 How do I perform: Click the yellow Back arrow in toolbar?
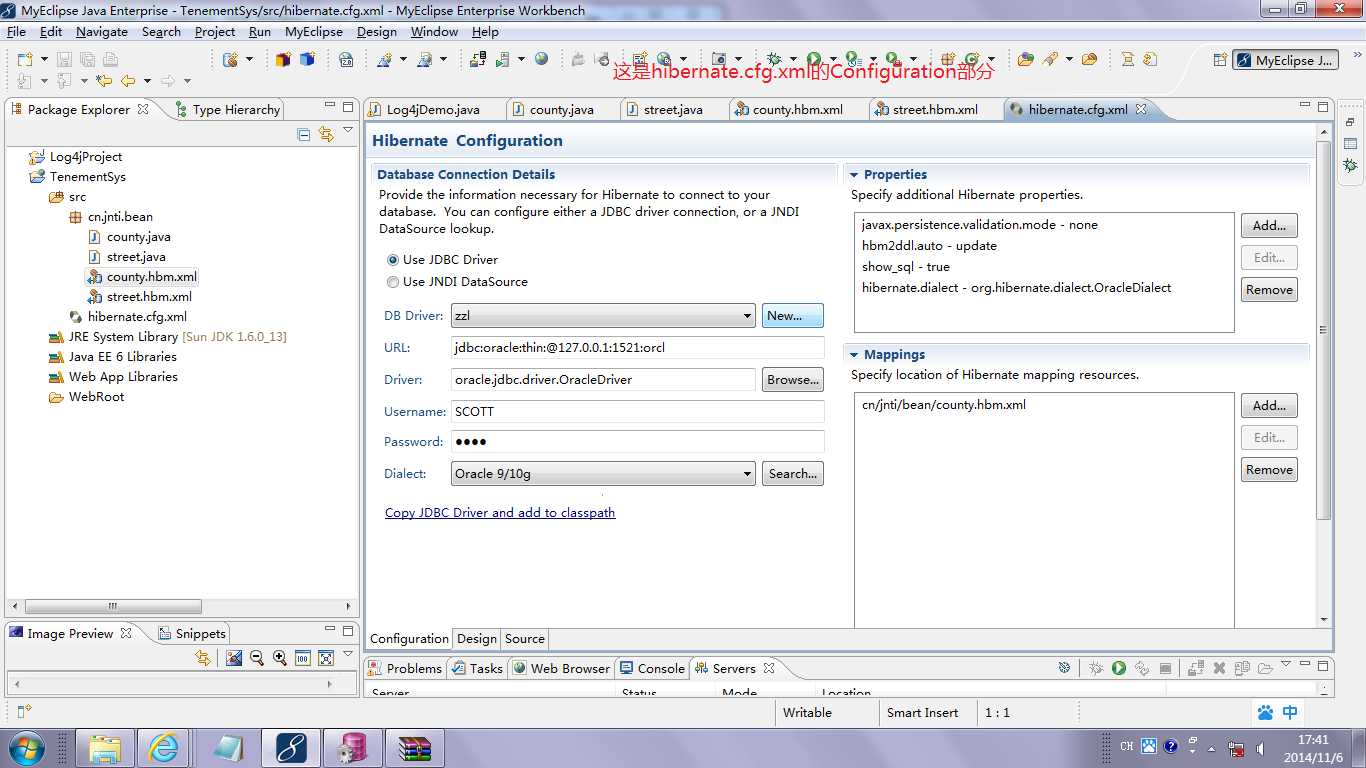(128, 81)
